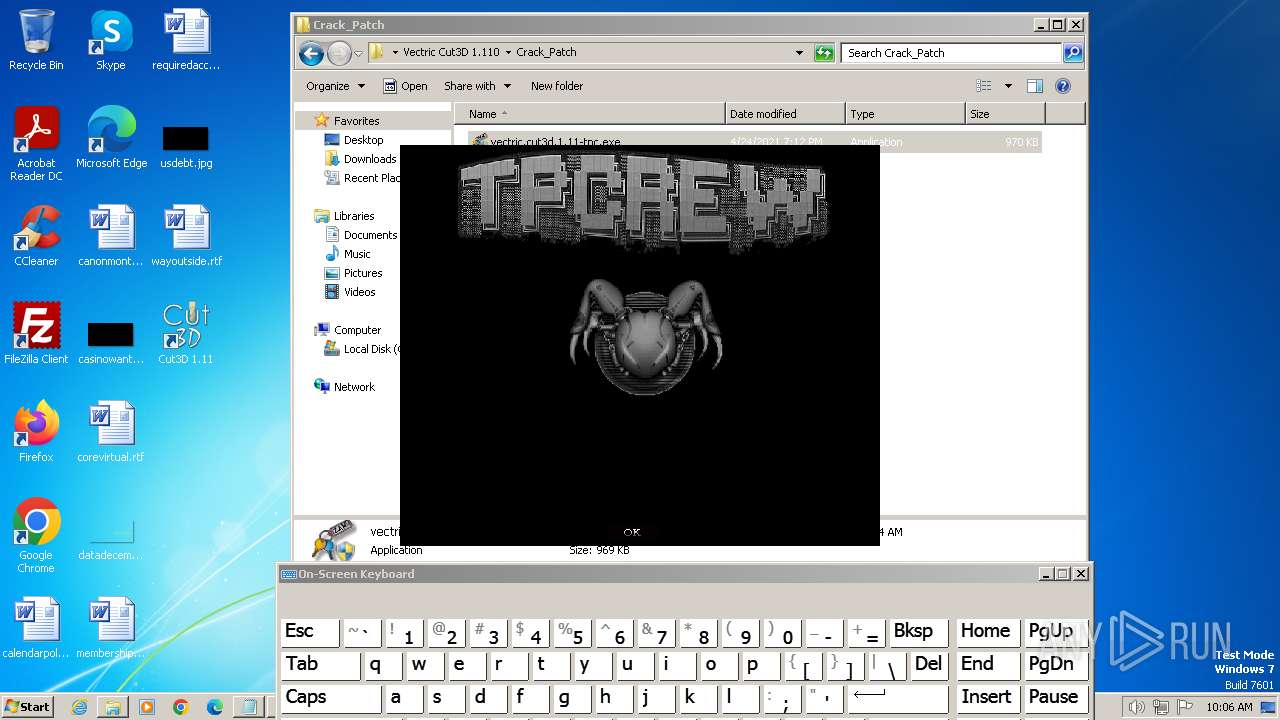The width and height of the screenshot is (1280, 720).
Task: Launch Firefox from the desktop
Action: [36, 432]
